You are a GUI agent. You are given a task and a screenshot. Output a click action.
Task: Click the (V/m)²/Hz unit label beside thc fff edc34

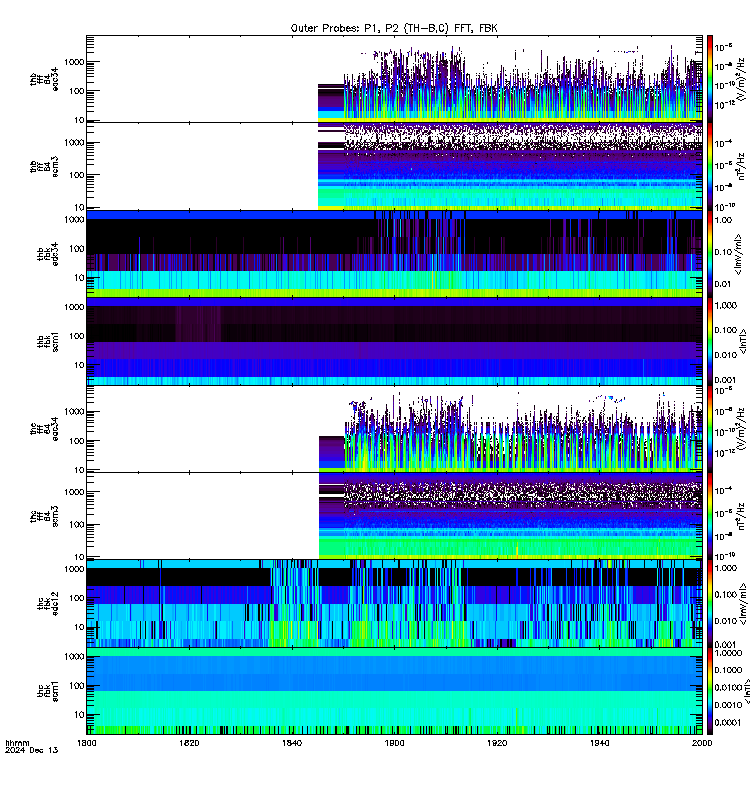(741, 429)
